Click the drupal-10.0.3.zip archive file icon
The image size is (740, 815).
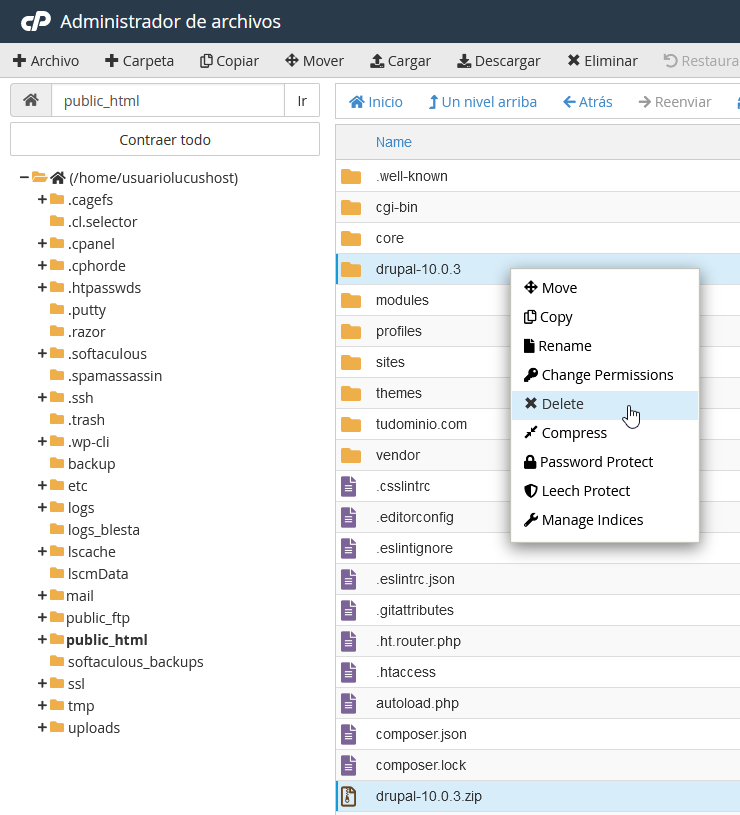click(x=349, y=796)
